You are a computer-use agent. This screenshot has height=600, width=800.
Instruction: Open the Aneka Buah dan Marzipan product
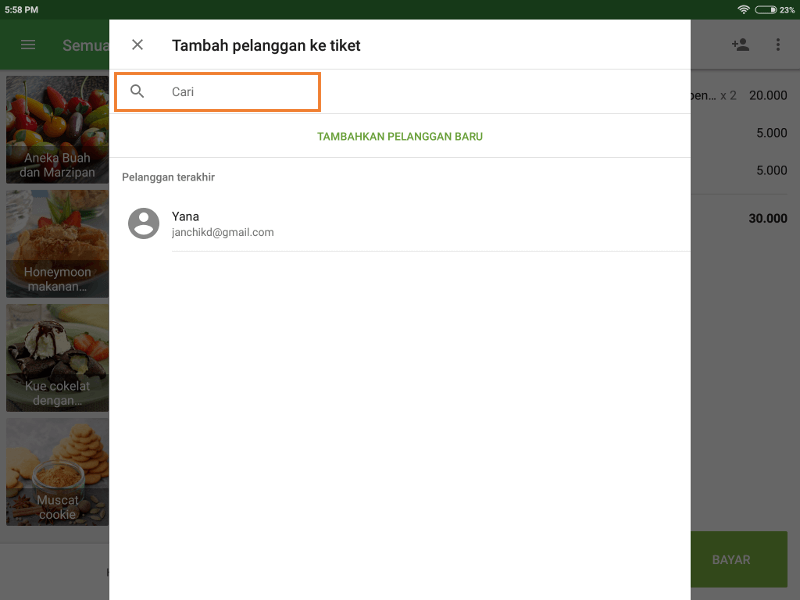57,130
